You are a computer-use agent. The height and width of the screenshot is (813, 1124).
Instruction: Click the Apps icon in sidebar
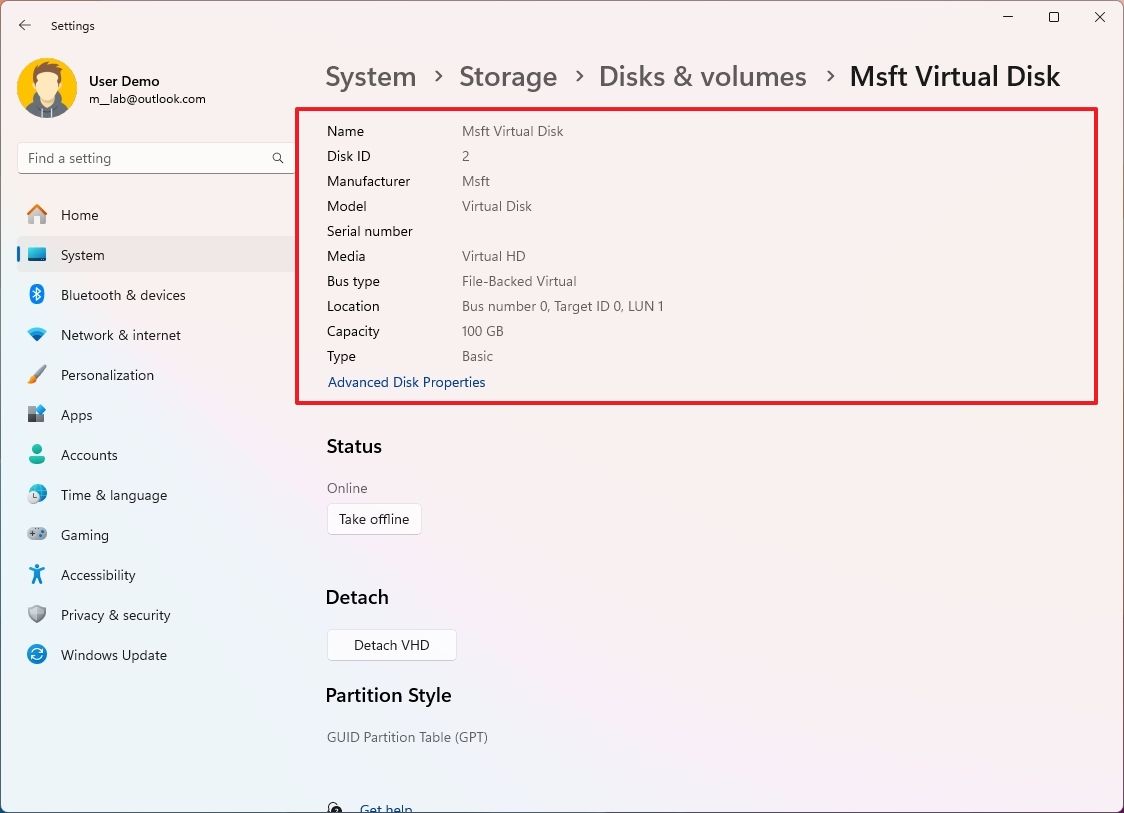point(36,415)
